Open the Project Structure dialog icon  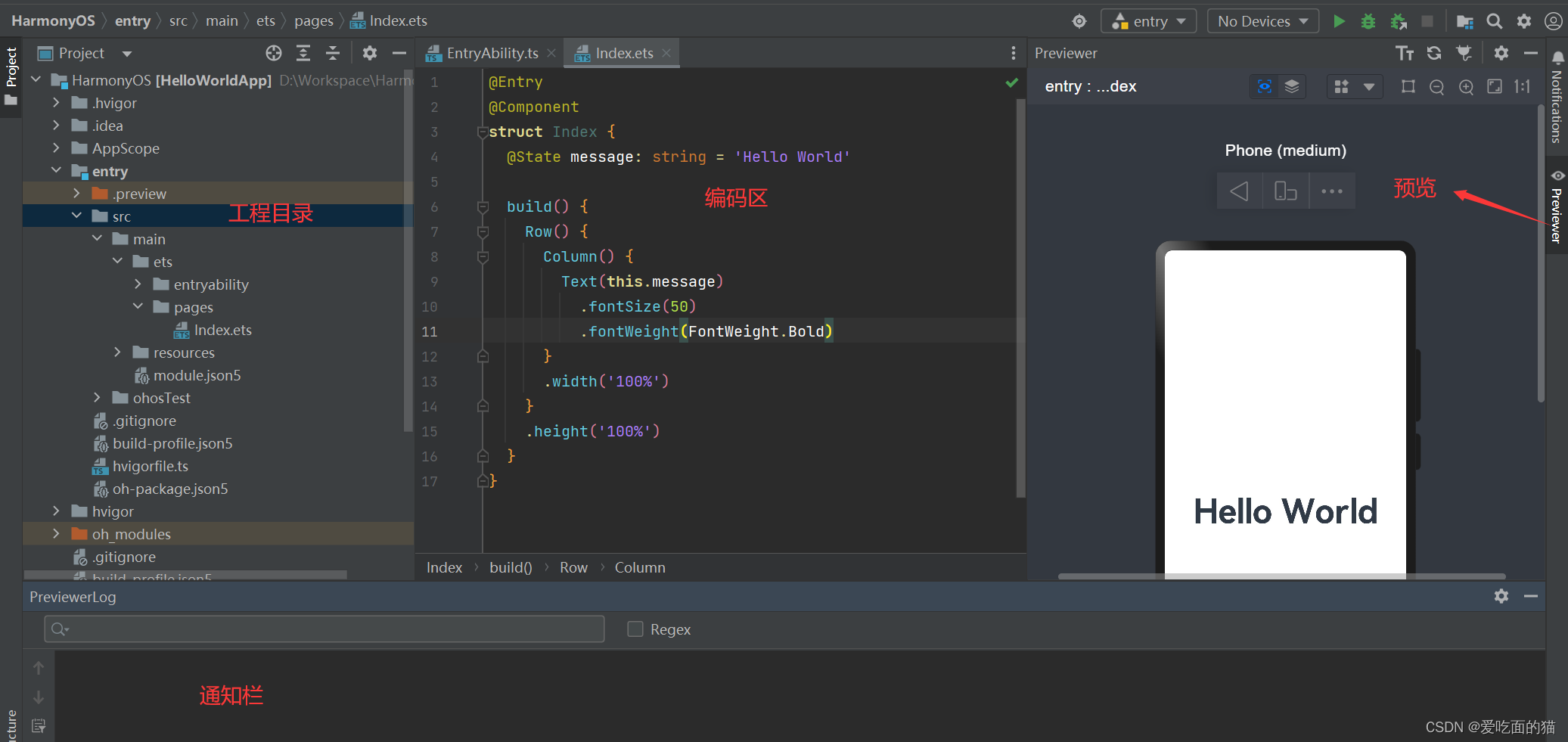tap(1465, 21)
